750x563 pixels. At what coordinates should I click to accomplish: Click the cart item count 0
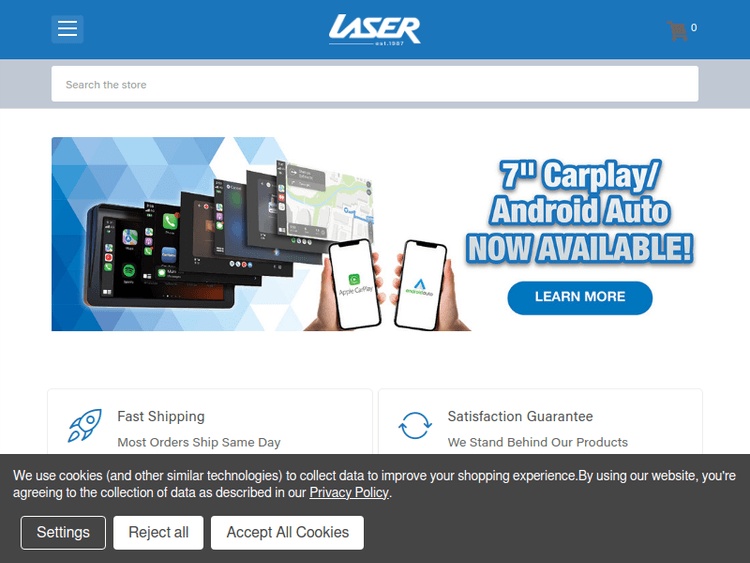coord(694,28)
